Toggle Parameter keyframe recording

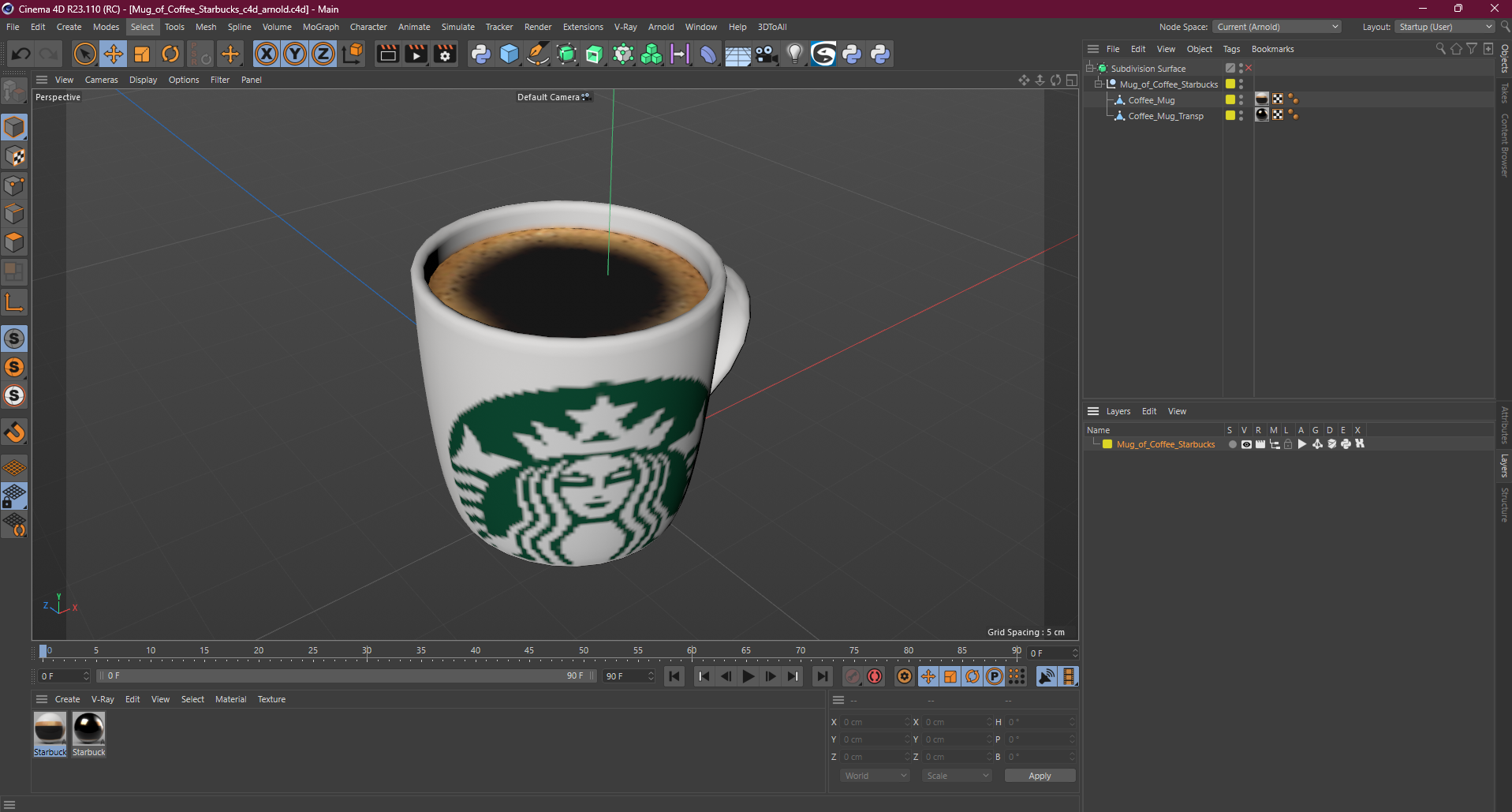point(995,676)
